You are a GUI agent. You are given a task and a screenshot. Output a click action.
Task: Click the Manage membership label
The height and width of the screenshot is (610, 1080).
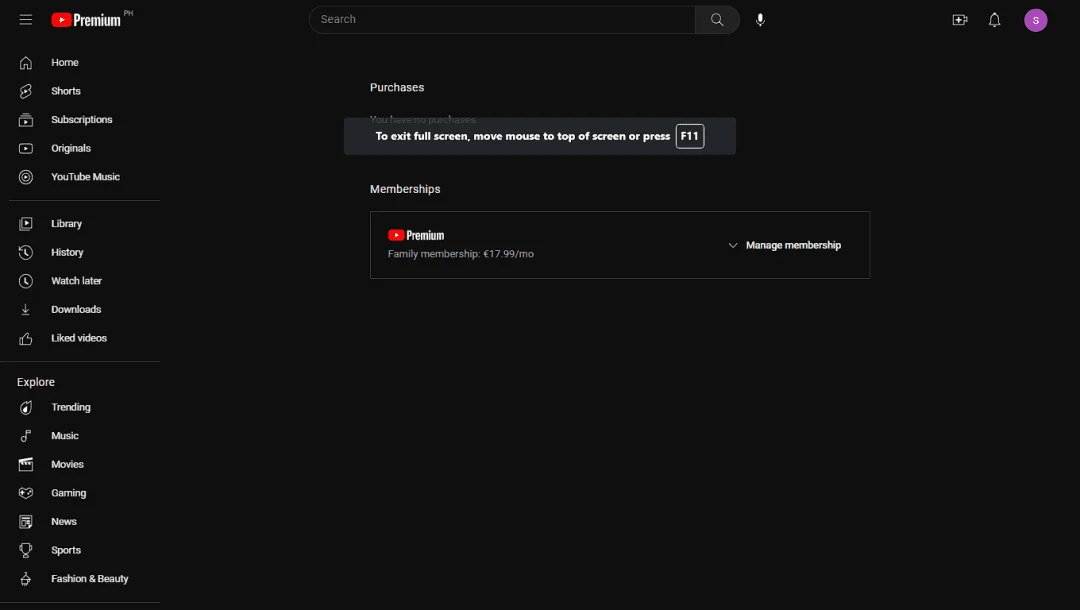[x=793, y=245]
